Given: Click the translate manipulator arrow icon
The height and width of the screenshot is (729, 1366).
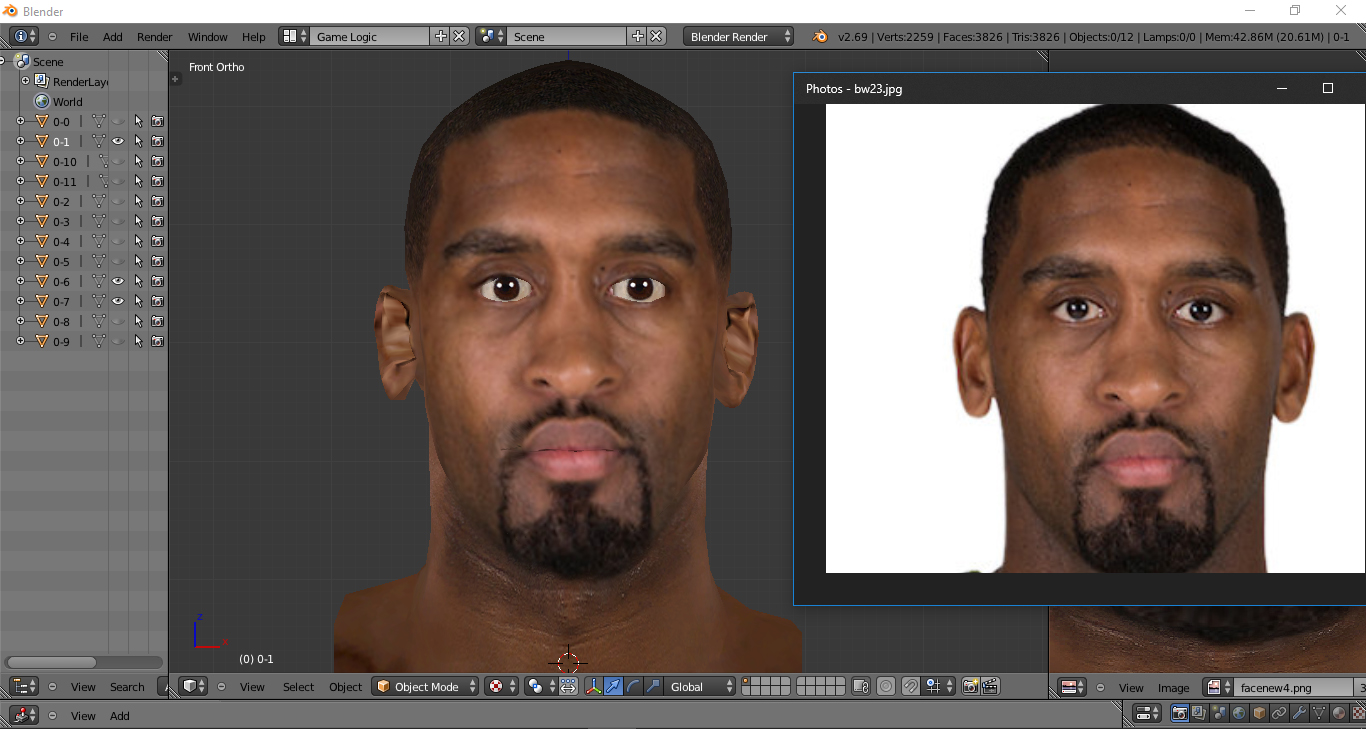Looking at the screenshot, I should pyautogui.click(x=613, y=687).
